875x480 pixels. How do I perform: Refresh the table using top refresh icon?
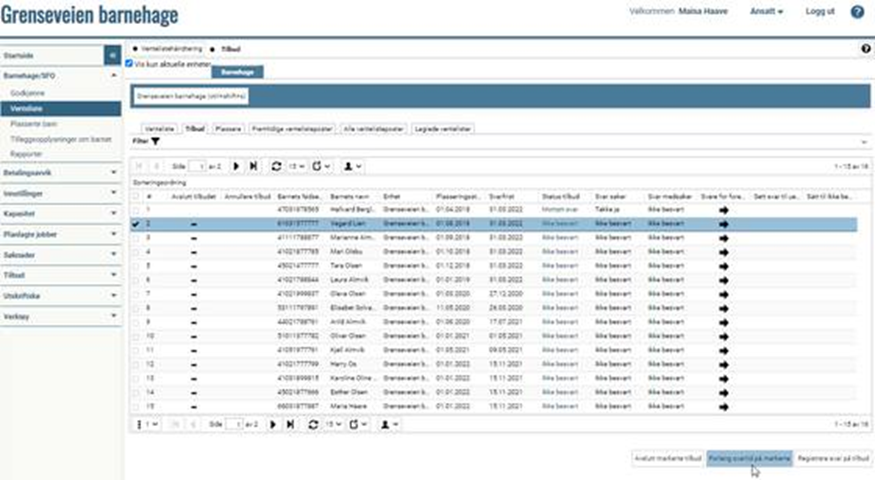click(x=276, y=166)
